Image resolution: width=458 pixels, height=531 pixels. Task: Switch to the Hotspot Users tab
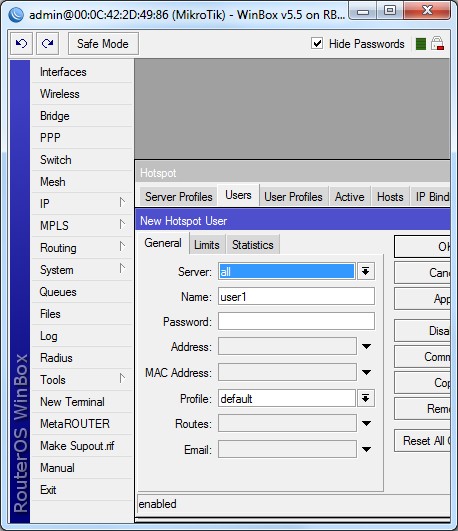coord(238,195)
